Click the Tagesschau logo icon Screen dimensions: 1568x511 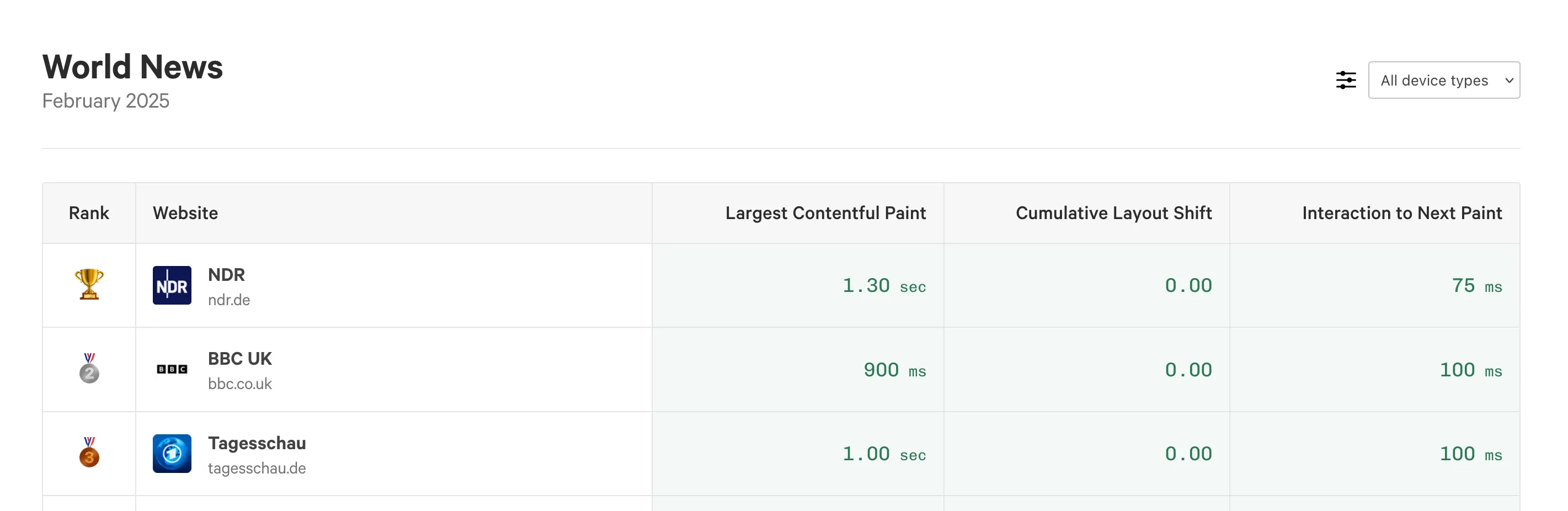172,453
